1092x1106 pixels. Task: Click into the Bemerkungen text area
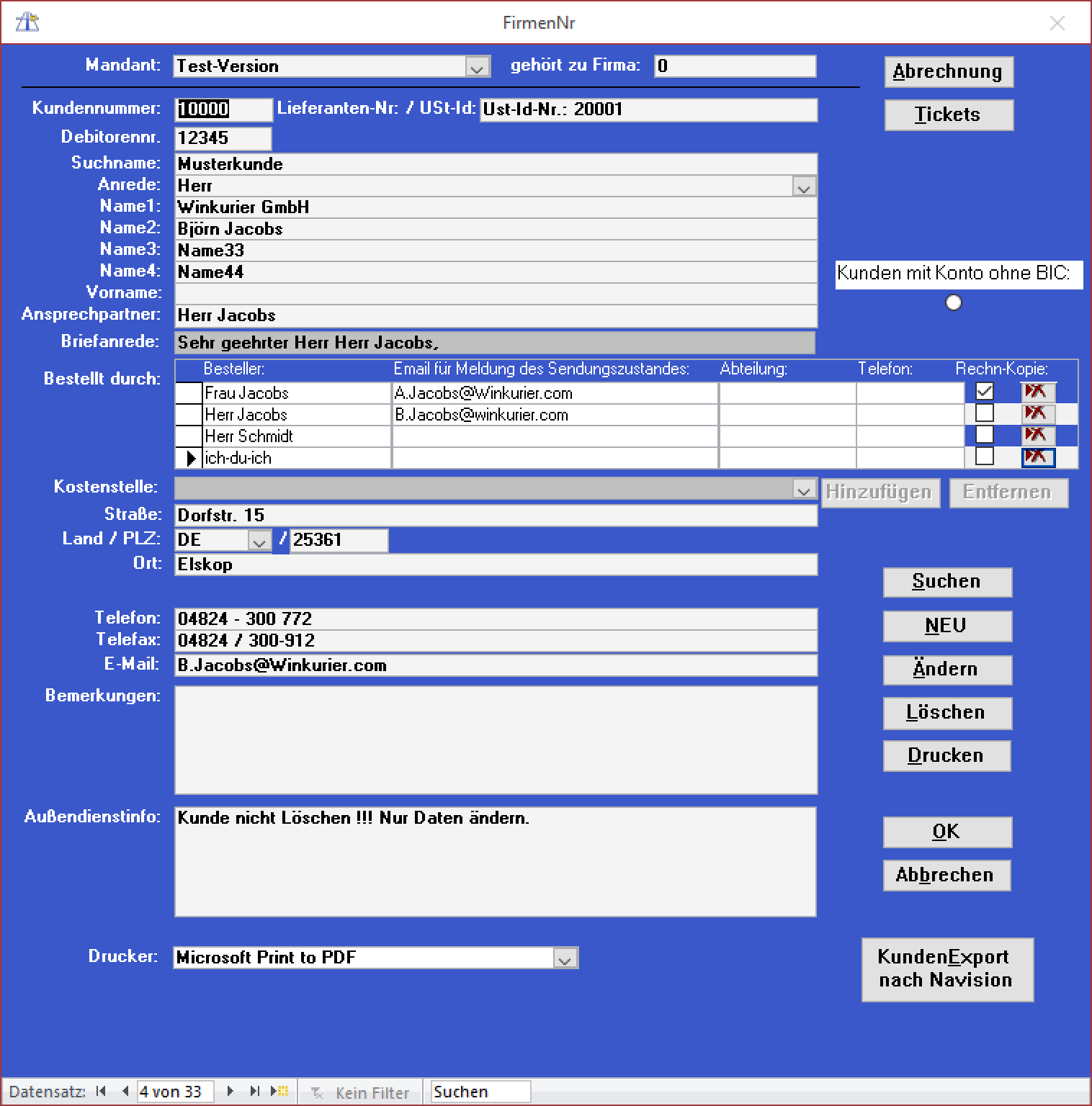[496, 740]
